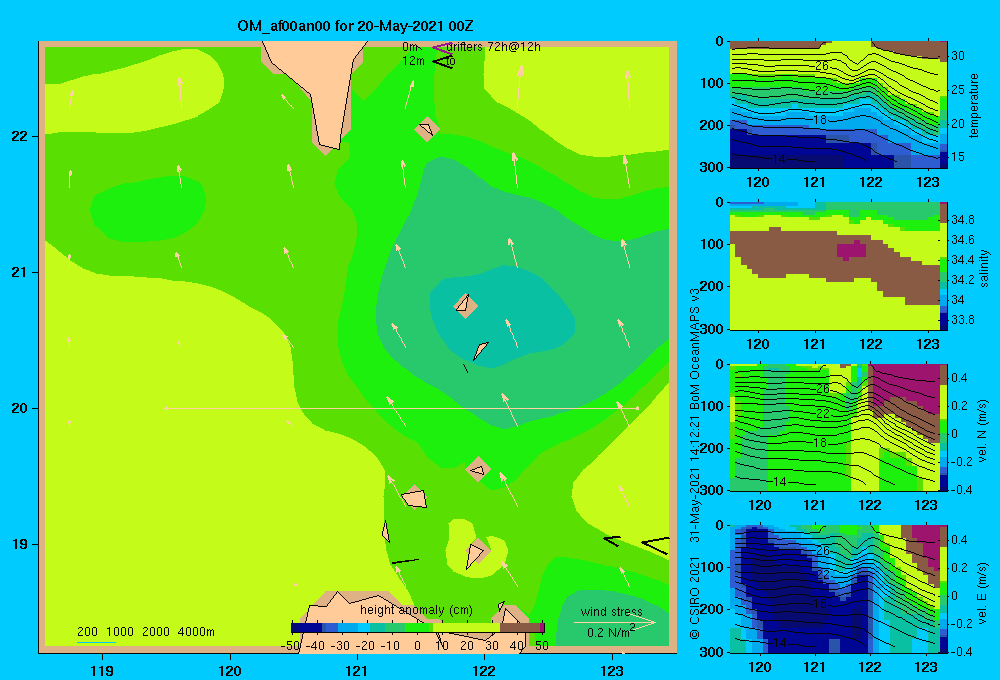Click the '14' contour label in temperature panel
The height and width of the screenshot is (680, 1000).
tap(779, 159)
